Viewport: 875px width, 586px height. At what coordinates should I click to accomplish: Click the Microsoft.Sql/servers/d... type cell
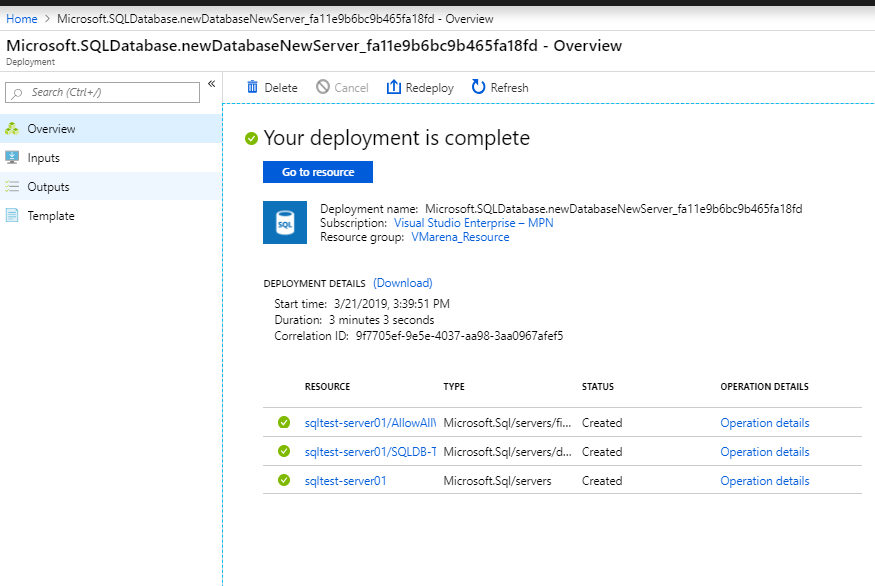pyautogui.click(x=507, y=452)
